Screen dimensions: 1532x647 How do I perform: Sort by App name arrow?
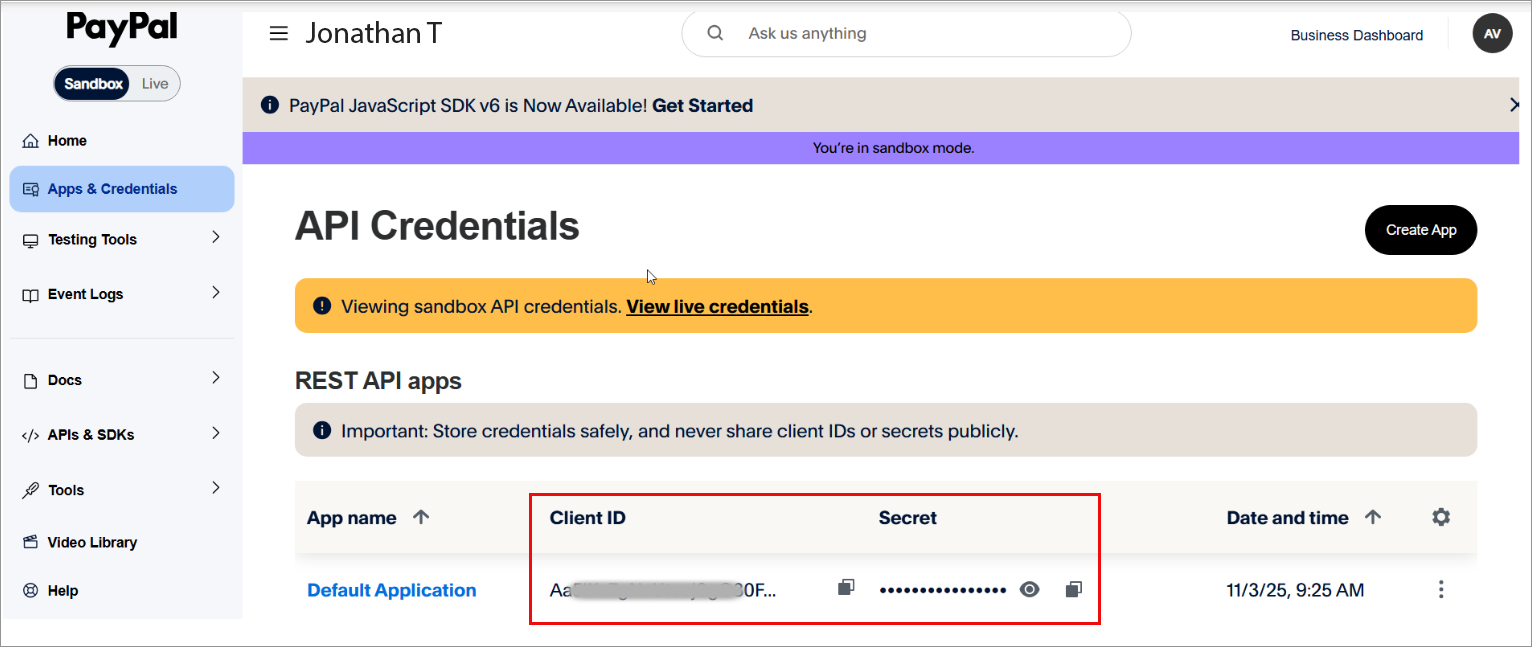point(421,517)
